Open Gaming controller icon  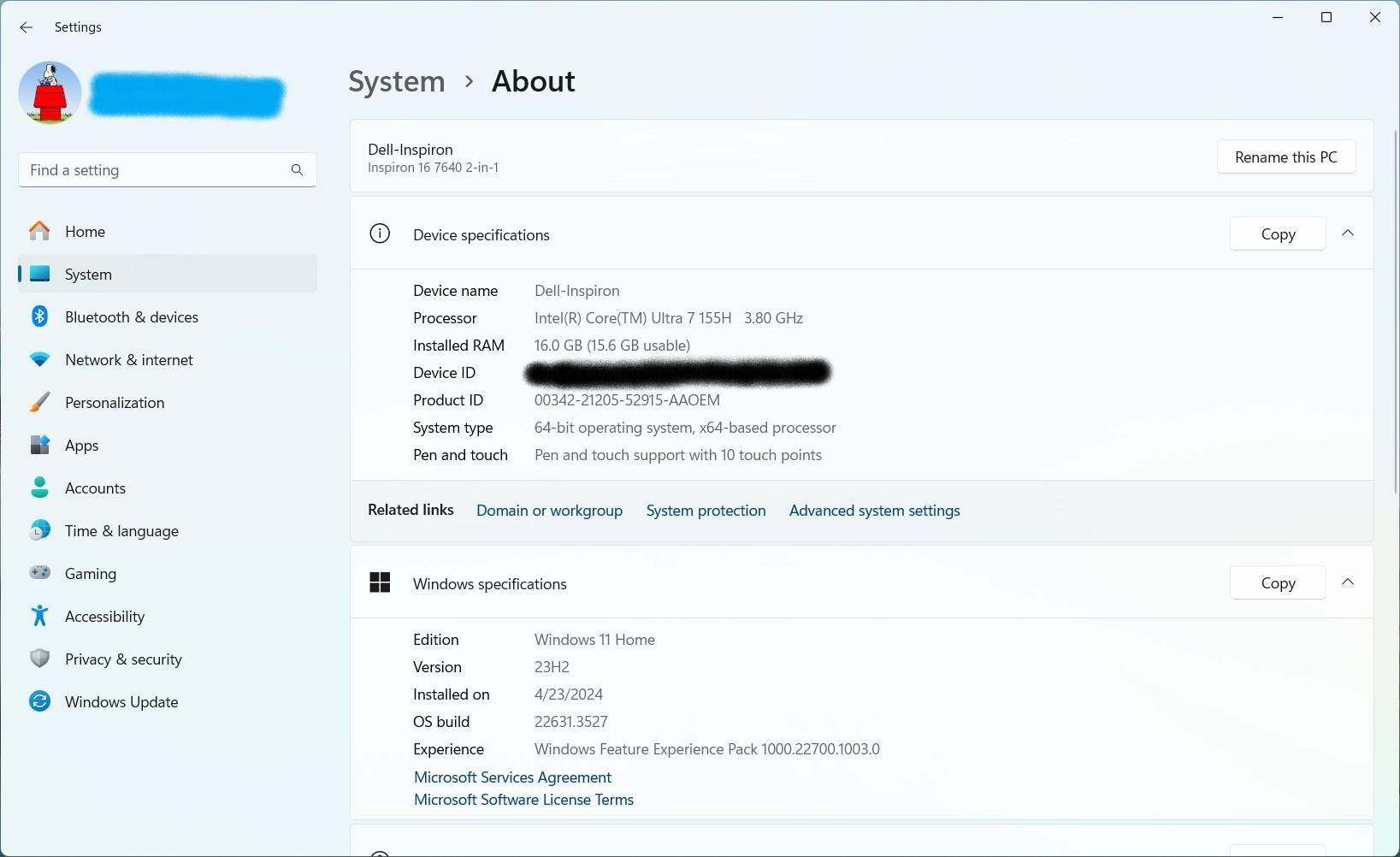39,573
